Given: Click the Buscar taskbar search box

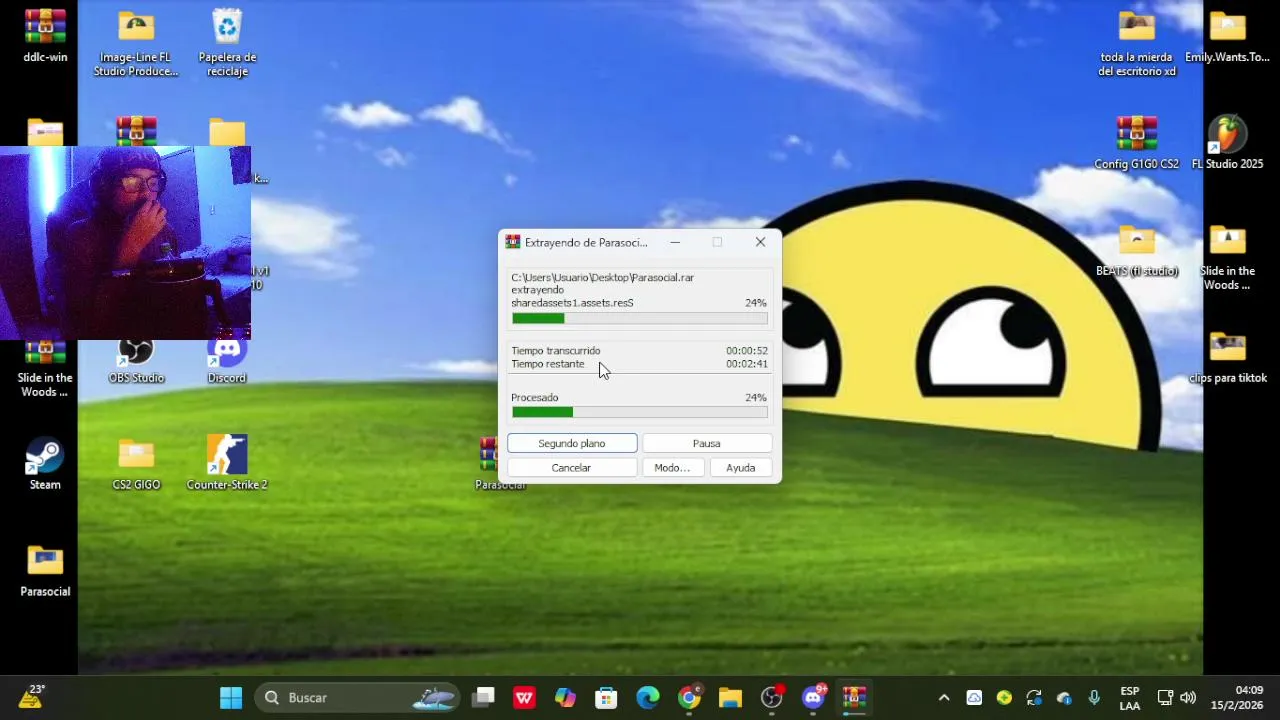Looking at the screenshot, I should pyautogui.click(x=357, y=698).
